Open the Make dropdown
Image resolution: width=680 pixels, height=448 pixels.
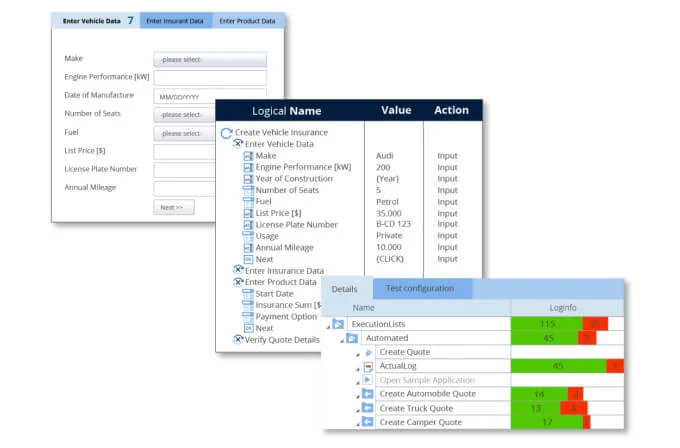click(x=210, y=59)
